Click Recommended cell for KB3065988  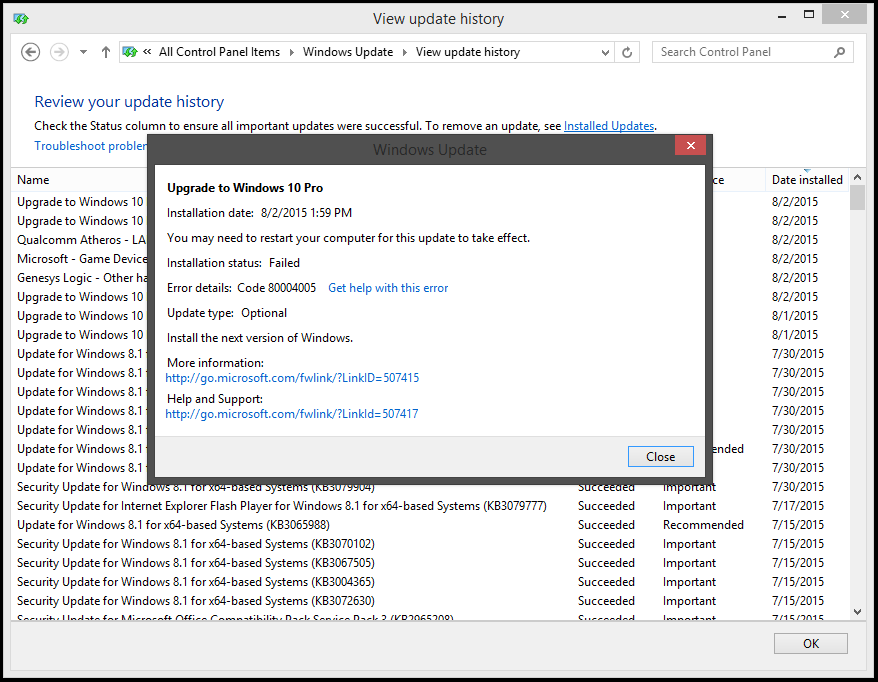703,525
